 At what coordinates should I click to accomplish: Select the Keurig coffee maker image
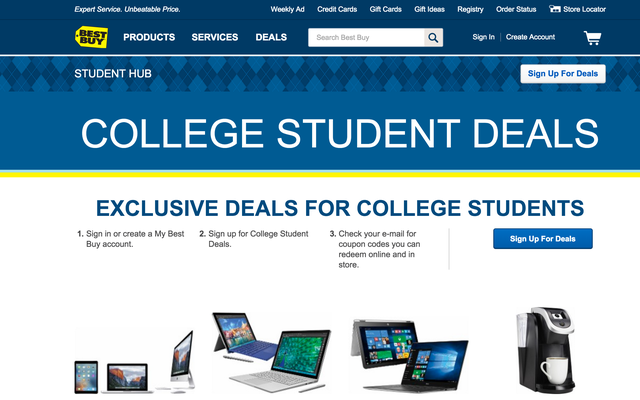coord(545,350)
